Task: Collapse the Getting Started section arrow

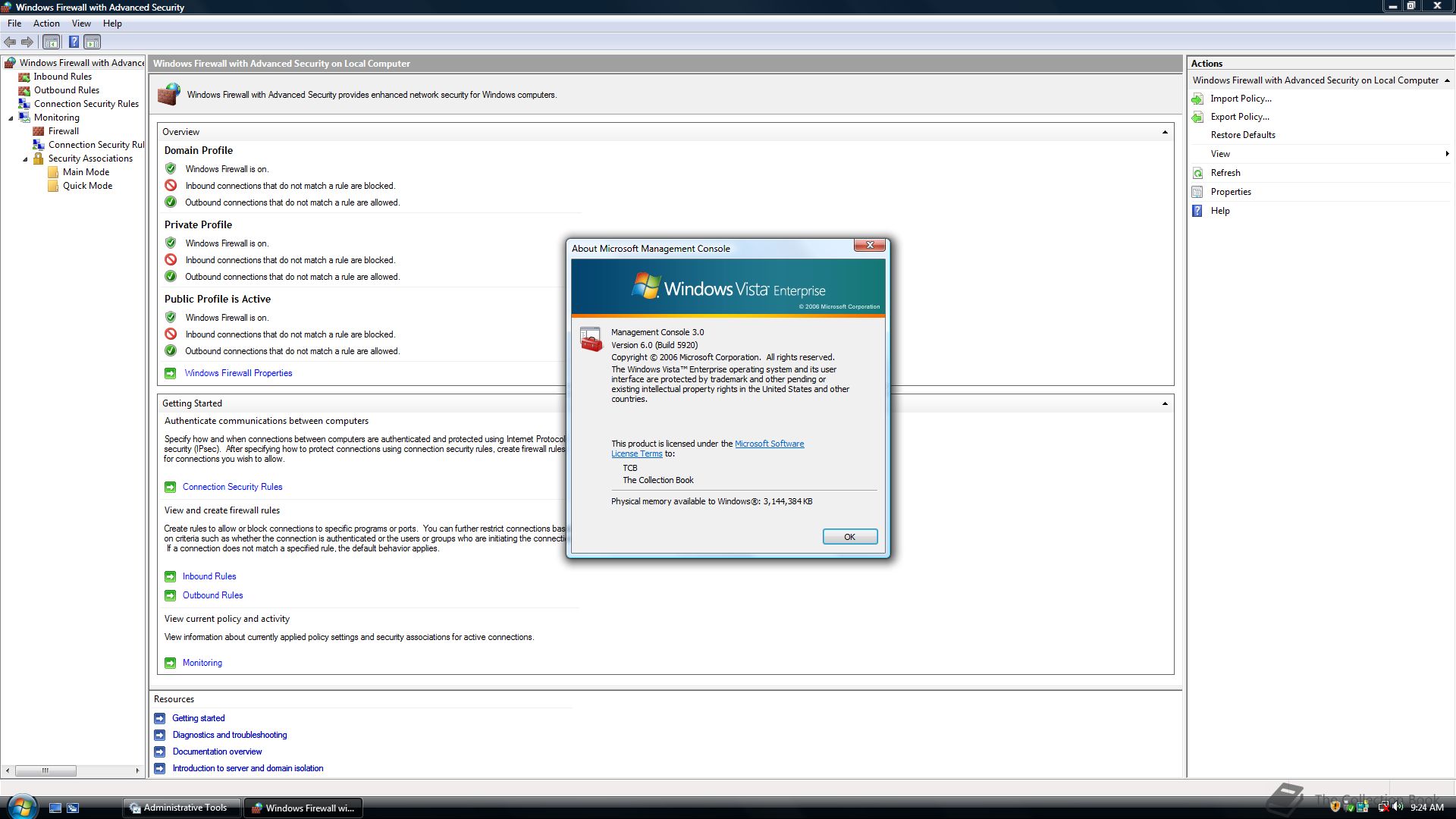Action: (x=1165, y=403)
